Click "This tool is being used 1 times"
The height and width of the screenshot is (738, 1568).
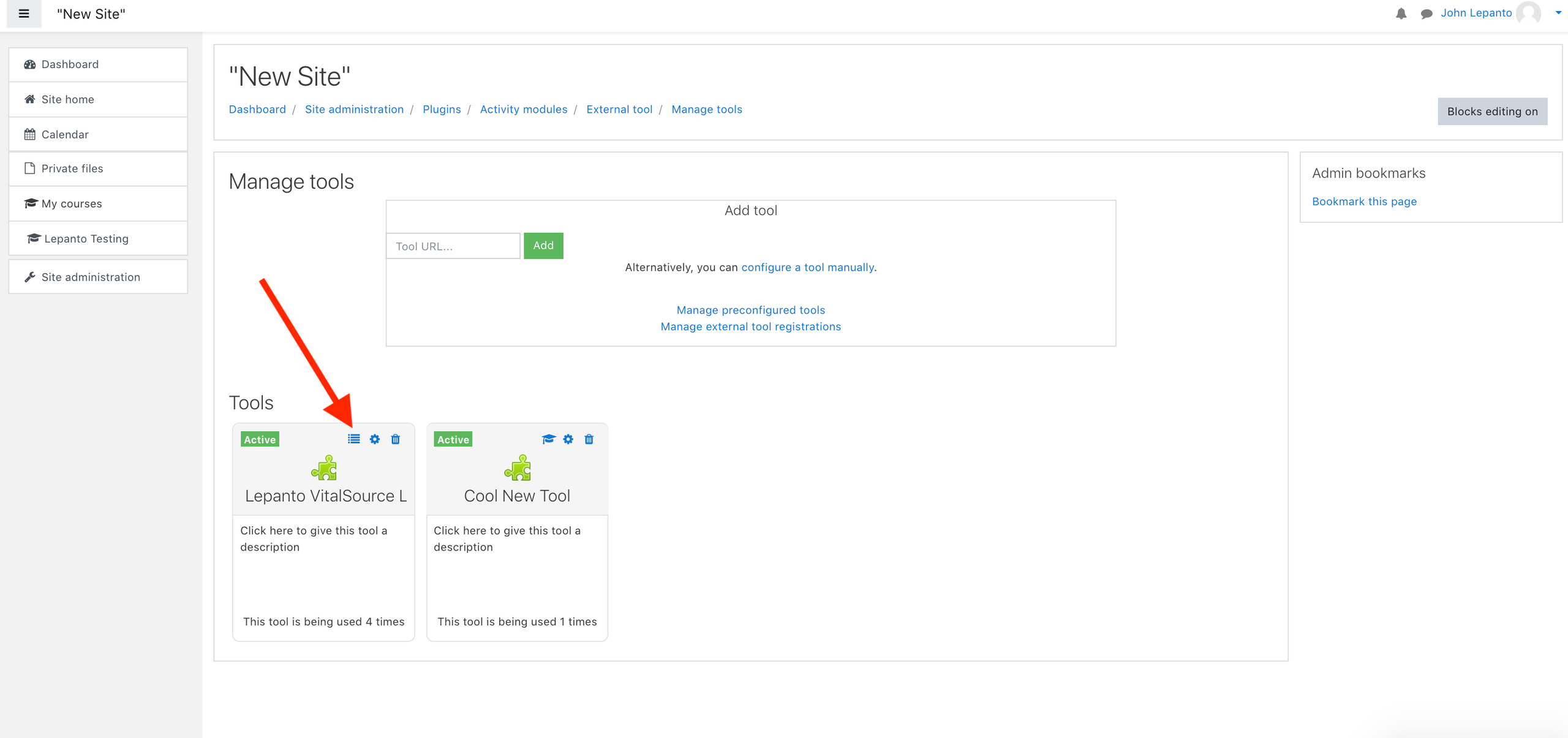pyautogui.click(x=517, y=622)
